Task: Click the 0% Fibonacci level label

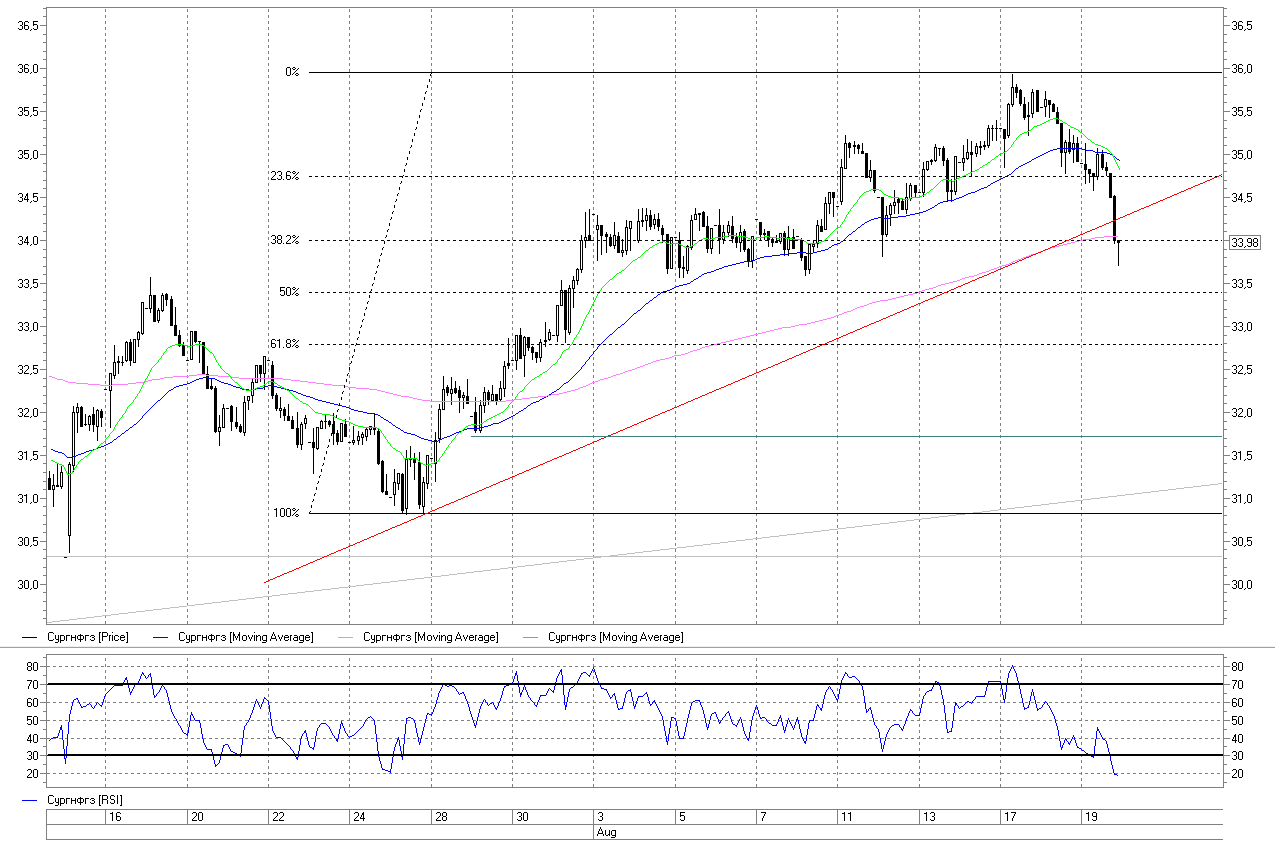Action: (x=292, y=72)
